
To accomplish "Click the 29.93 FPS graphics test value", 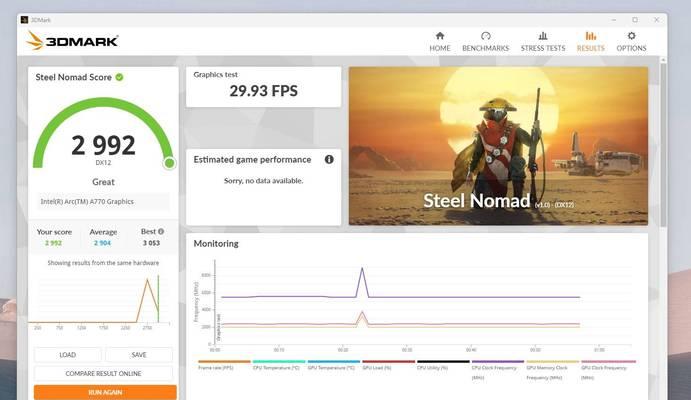I will pos(264,91).
